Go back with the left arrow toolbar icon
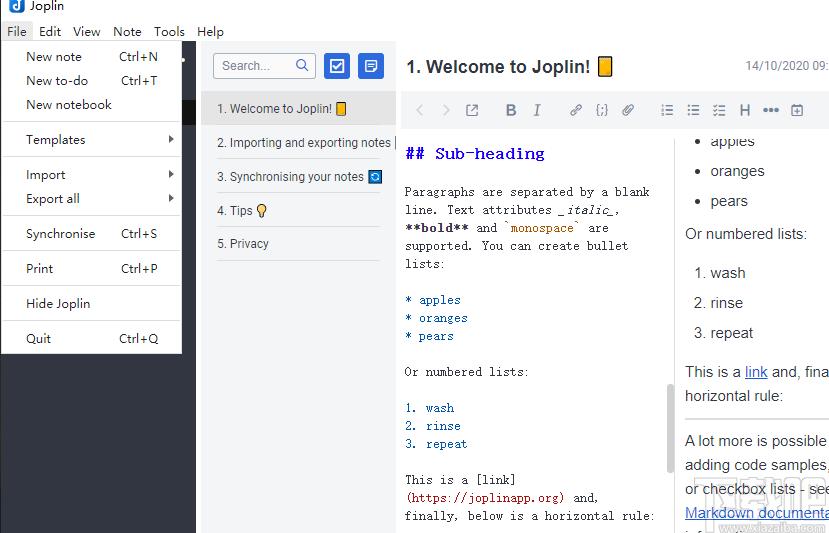Screen dimensions: 829x533 click(420, 110)
